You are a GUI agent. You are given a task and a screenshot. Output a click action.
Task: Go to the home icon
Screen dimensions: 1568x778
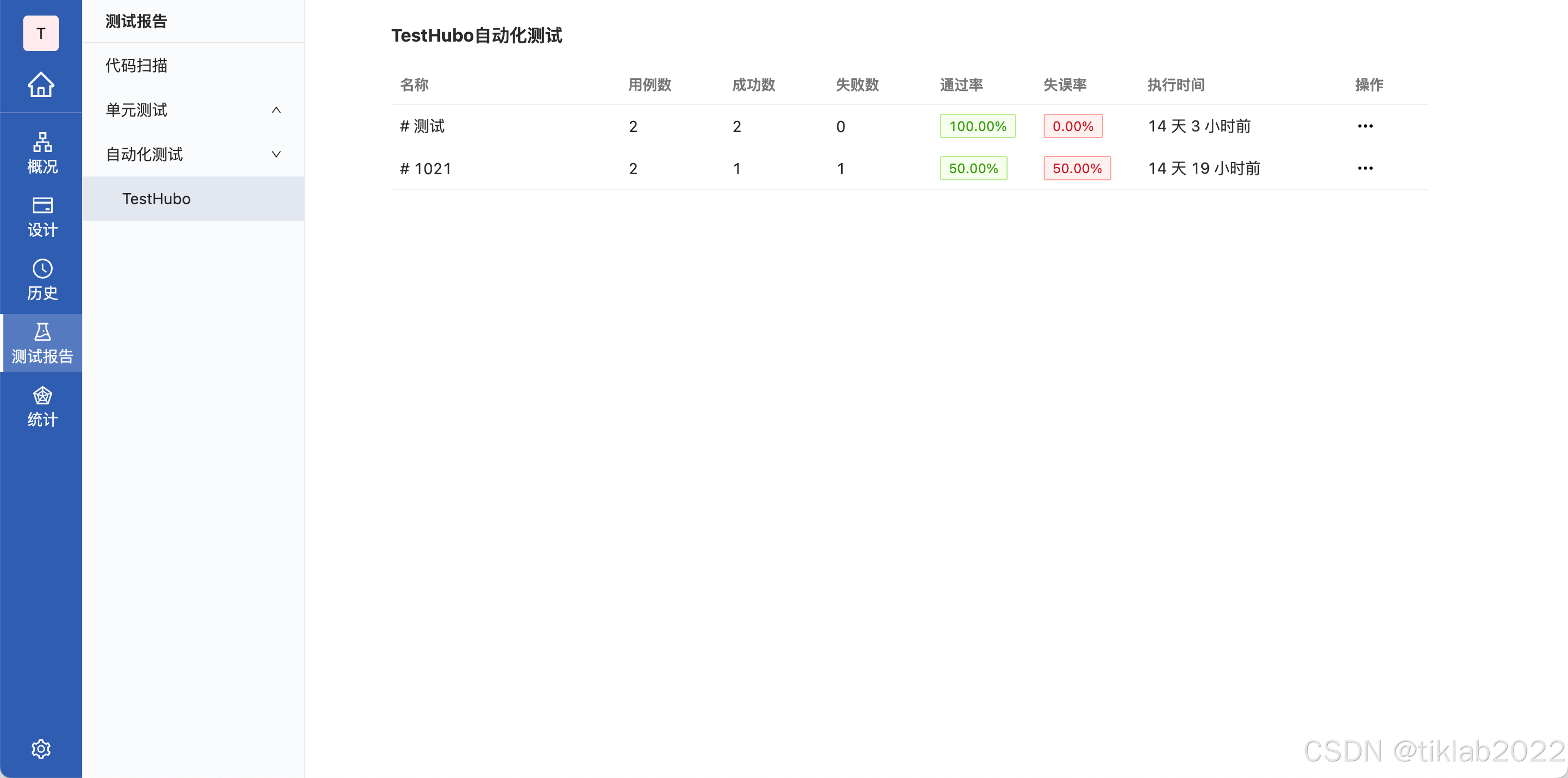41,84
